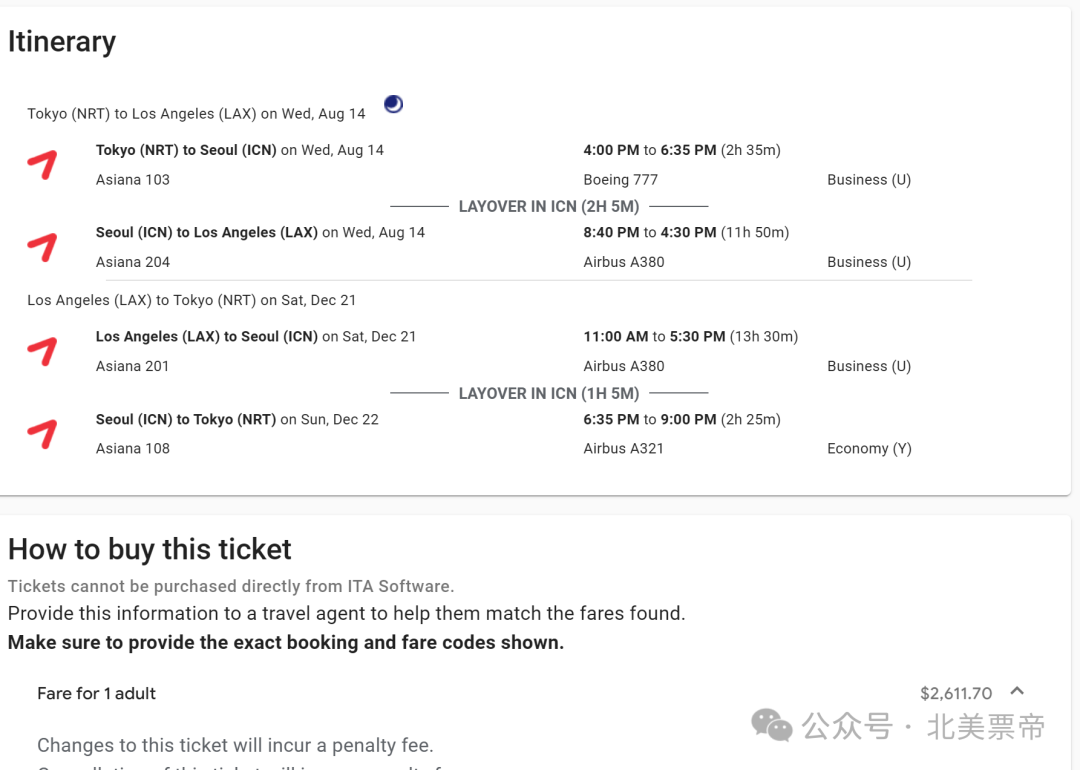Select the Los Angeles (LAX) to Seoul (ICN) segment
This screenshot has height=770, width=1080.
[x=206, y=337]
